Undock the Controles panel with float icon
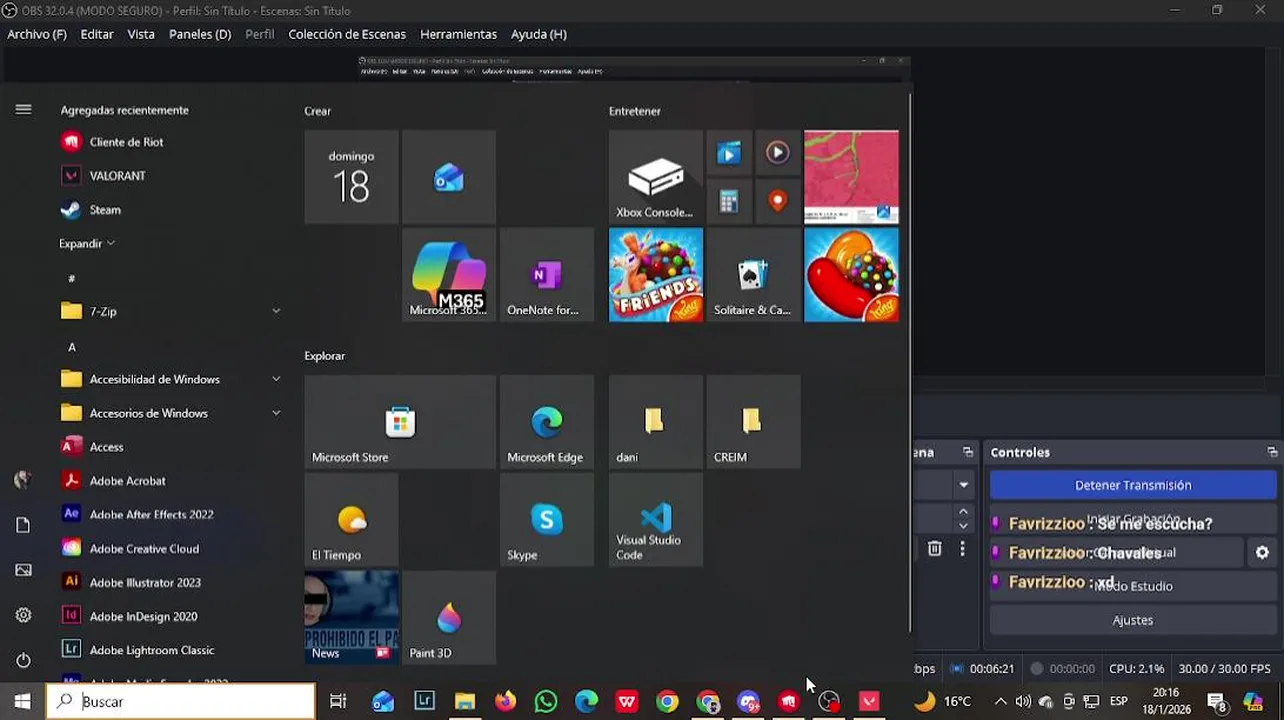This screenshot has width=1284, height=720. 1271,452
